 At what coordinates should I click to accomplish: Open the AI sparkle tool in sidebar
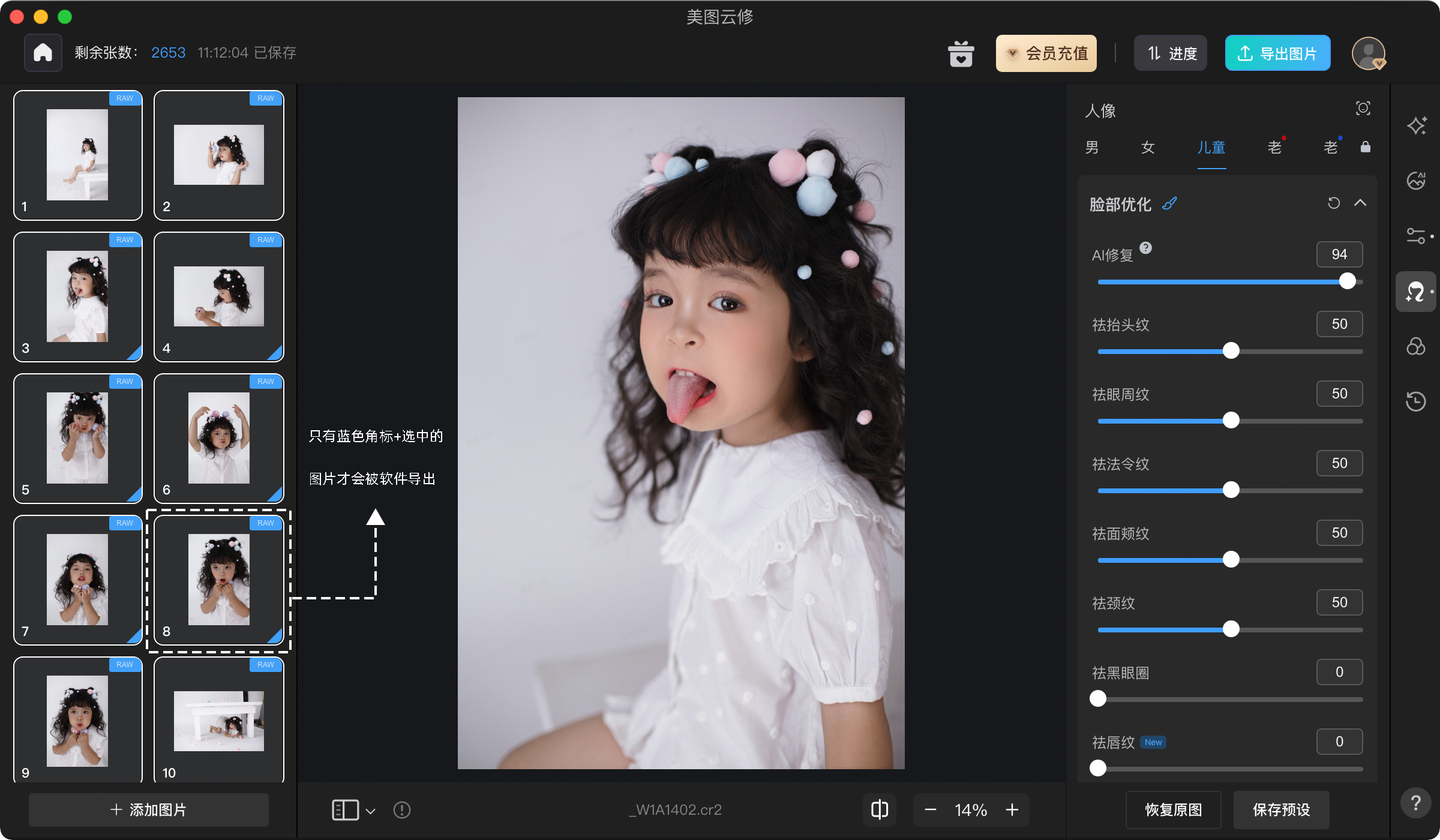click(x=1417, y=125)
